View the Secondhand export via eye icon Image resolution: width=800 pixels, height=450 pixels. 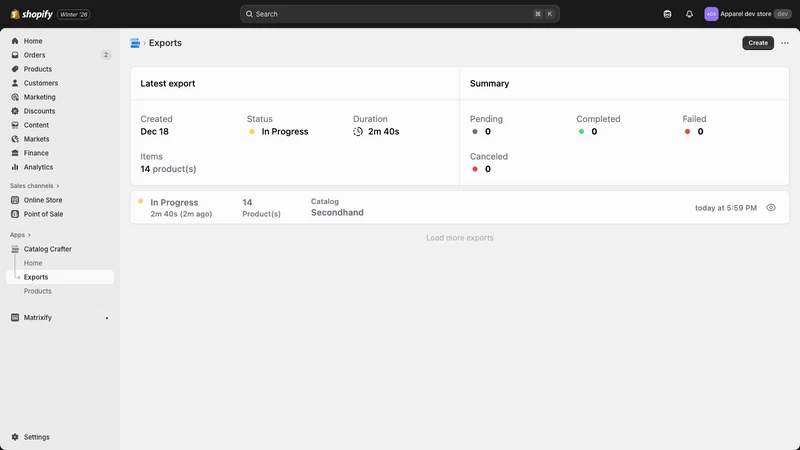(x=771, y=208)
